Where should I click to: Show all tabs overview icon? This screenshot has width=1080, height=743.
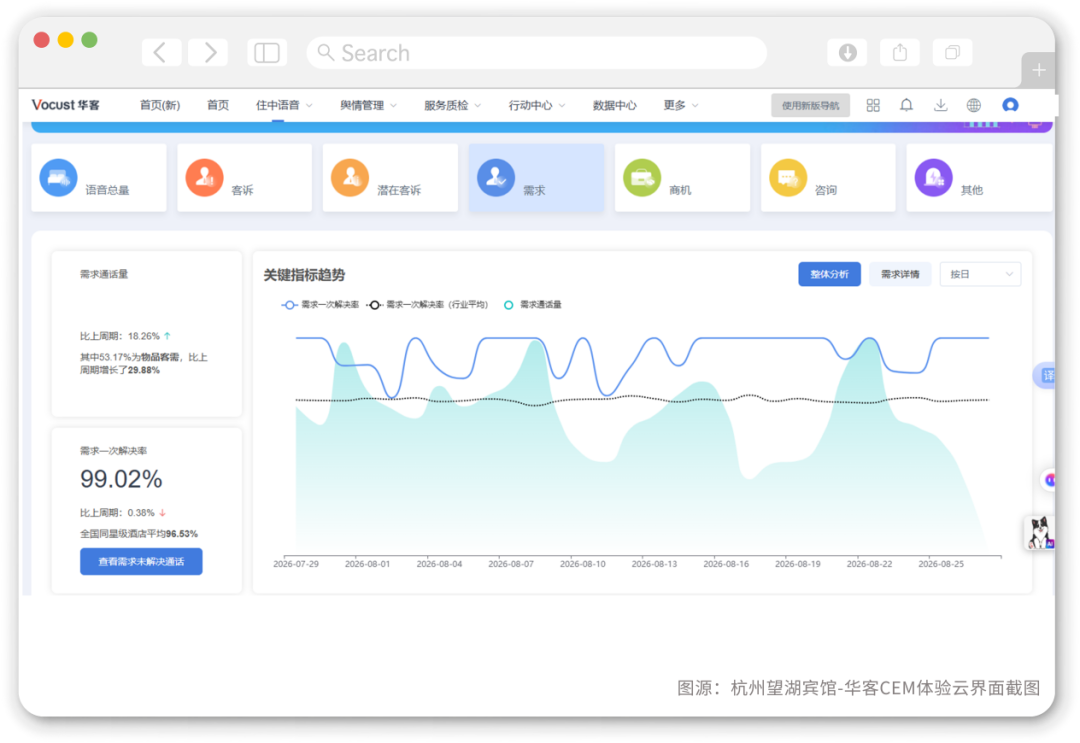point(952,52)
